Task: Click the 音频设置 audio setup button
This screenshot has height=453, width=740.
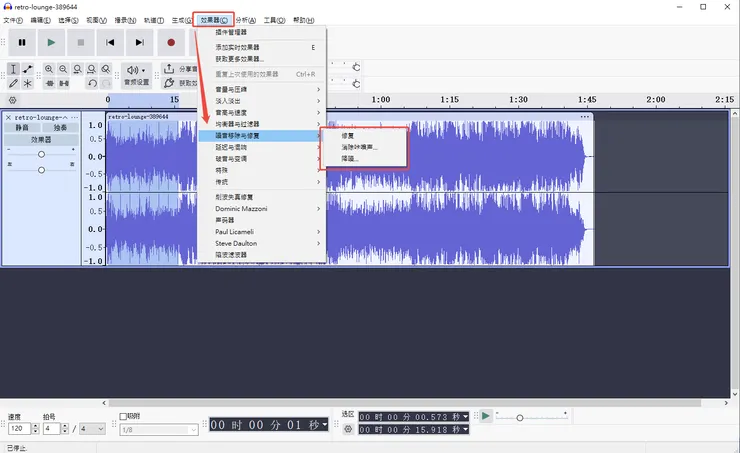Action: click(137, 76)
